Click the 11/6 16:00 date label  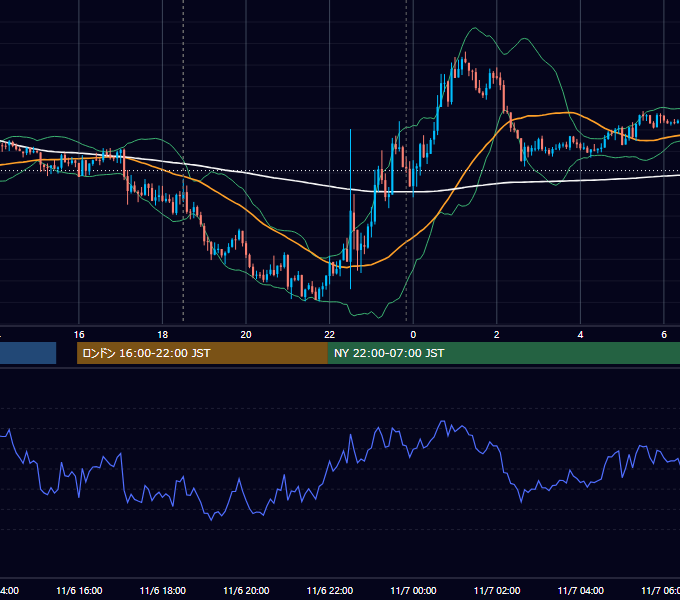(x=79, y=590)
